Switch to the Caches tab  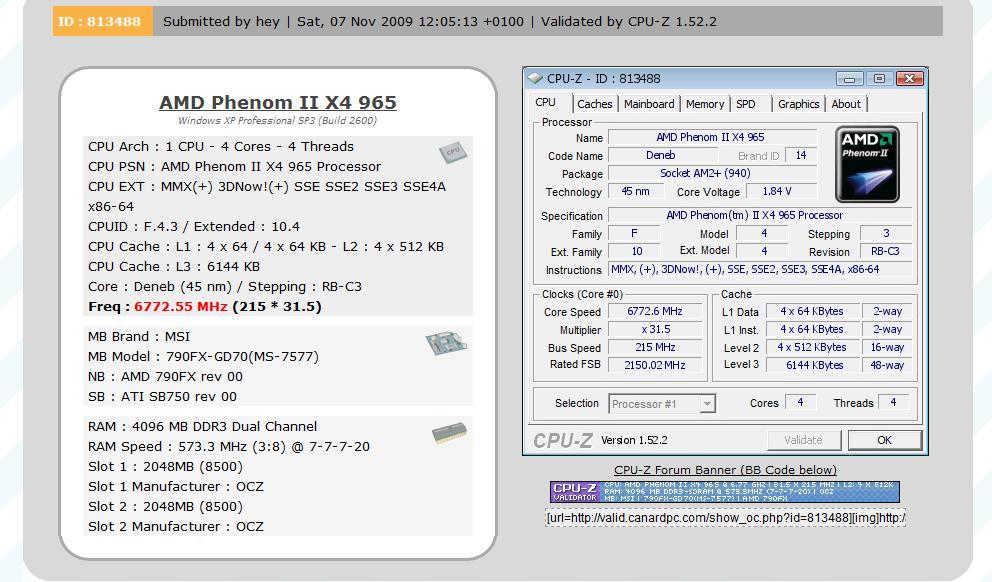pyautogui.click(x=595, y=104)
